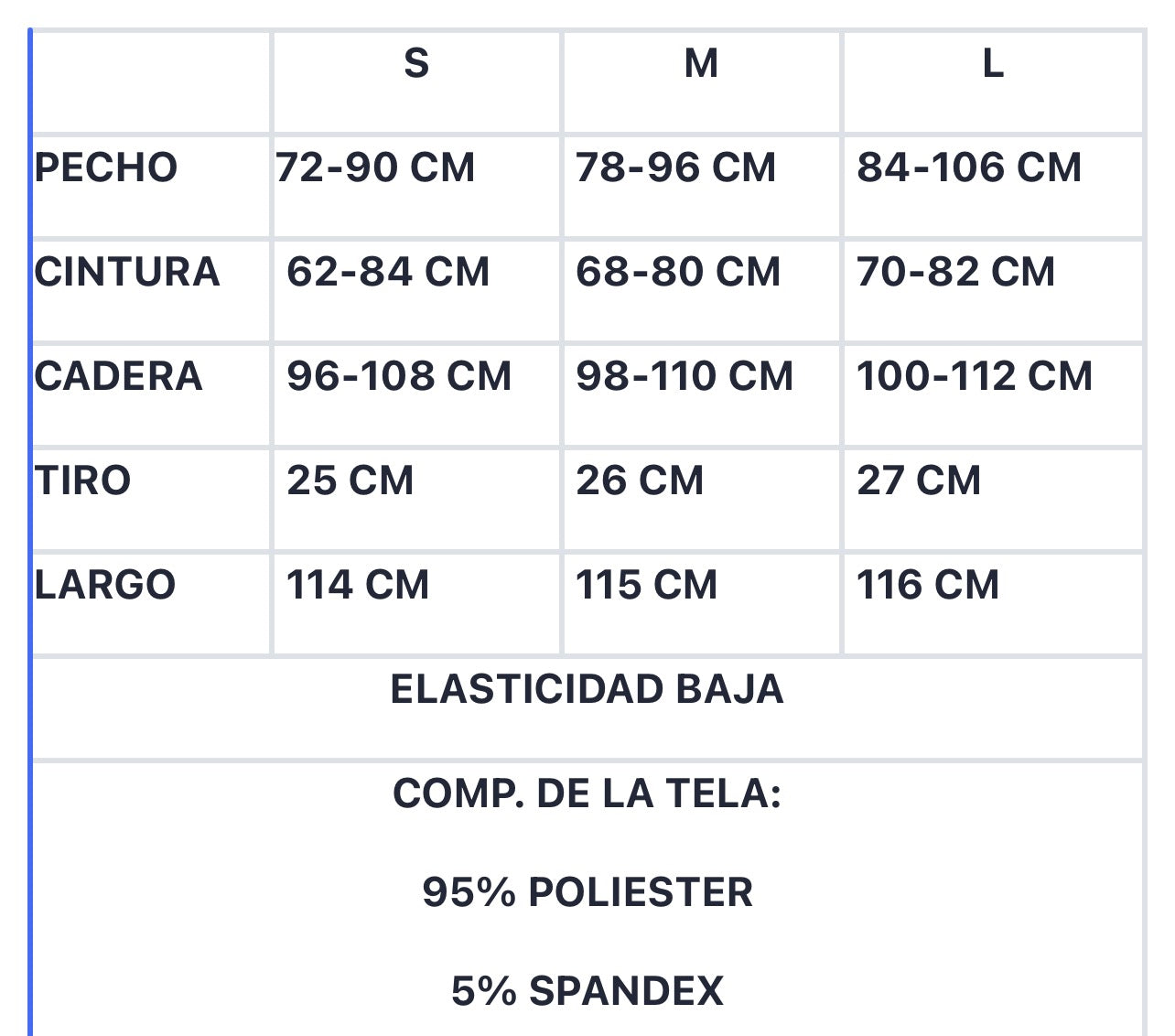Click the 95% POLIESTER line

click(x=587, y=892)
